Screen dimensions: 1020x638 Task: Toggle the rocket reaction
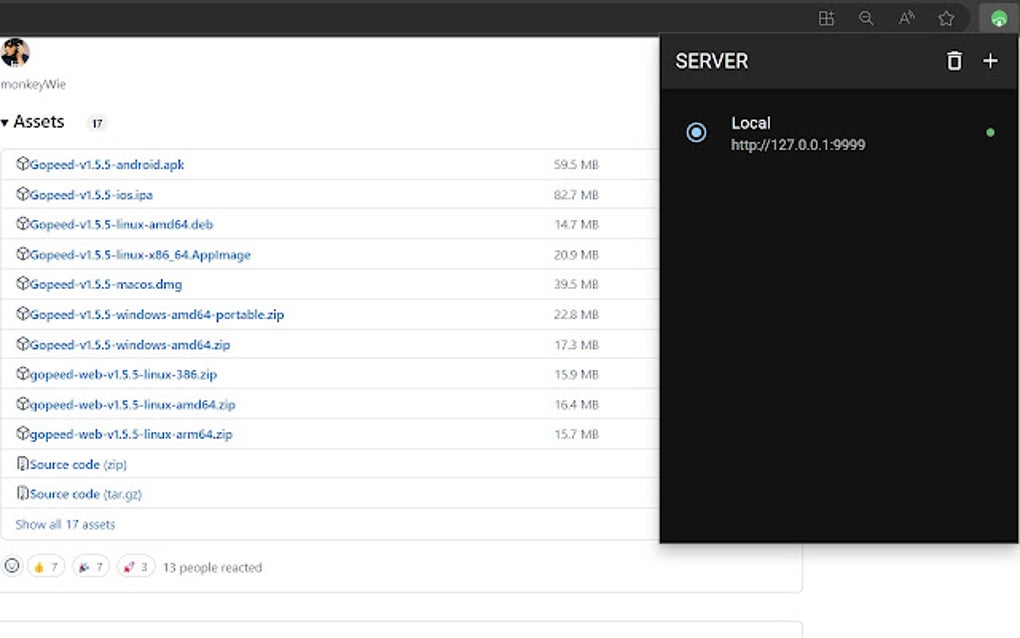coord(136,567)
